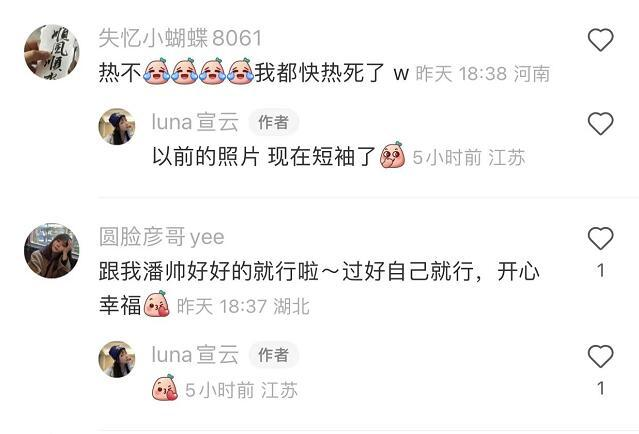Tap the luna宣云 name in the second reply
This screenshot has width=639, height=434.
(195, 354)
